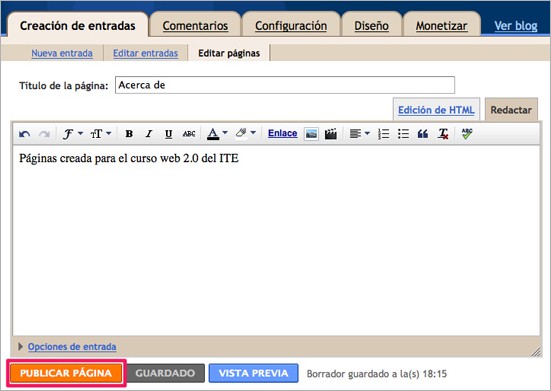Viewport: 551px width, 391px height.
Task: Create a bulleted list
Action: pyautogui.click(x=403, y=134)
